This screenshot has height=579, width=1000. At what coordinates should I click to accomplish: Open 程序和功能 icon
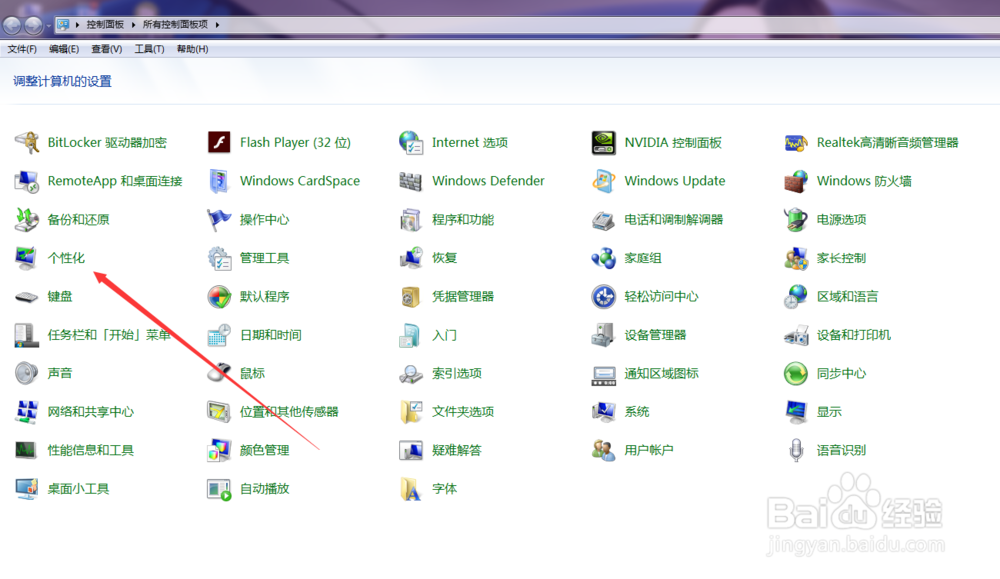pos(411,219)
